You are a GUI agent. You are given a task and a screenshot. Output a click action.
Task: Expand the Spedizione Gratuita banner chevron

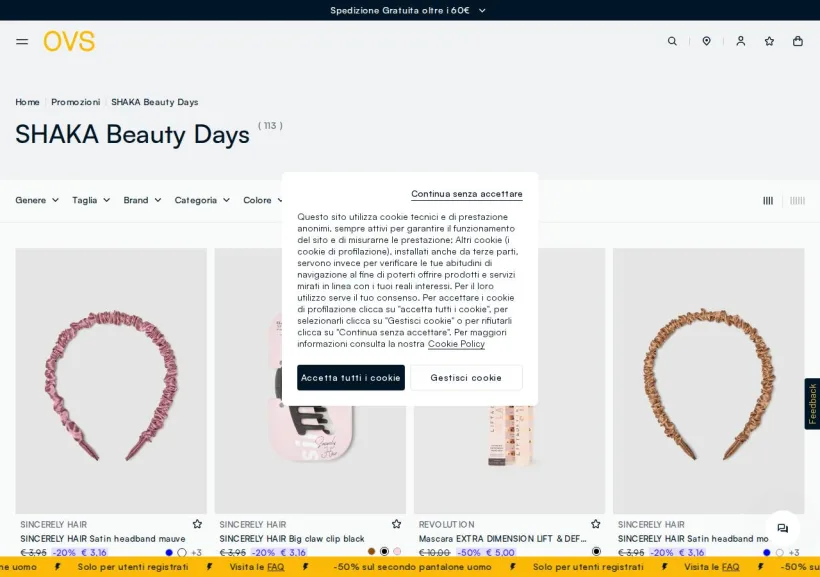(x=482, y=10)
